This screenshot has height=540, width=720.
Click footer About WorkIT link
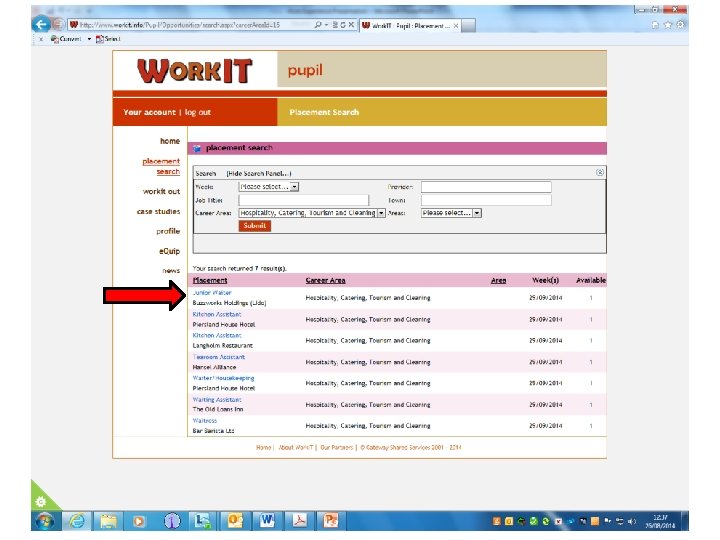(296, 447)
